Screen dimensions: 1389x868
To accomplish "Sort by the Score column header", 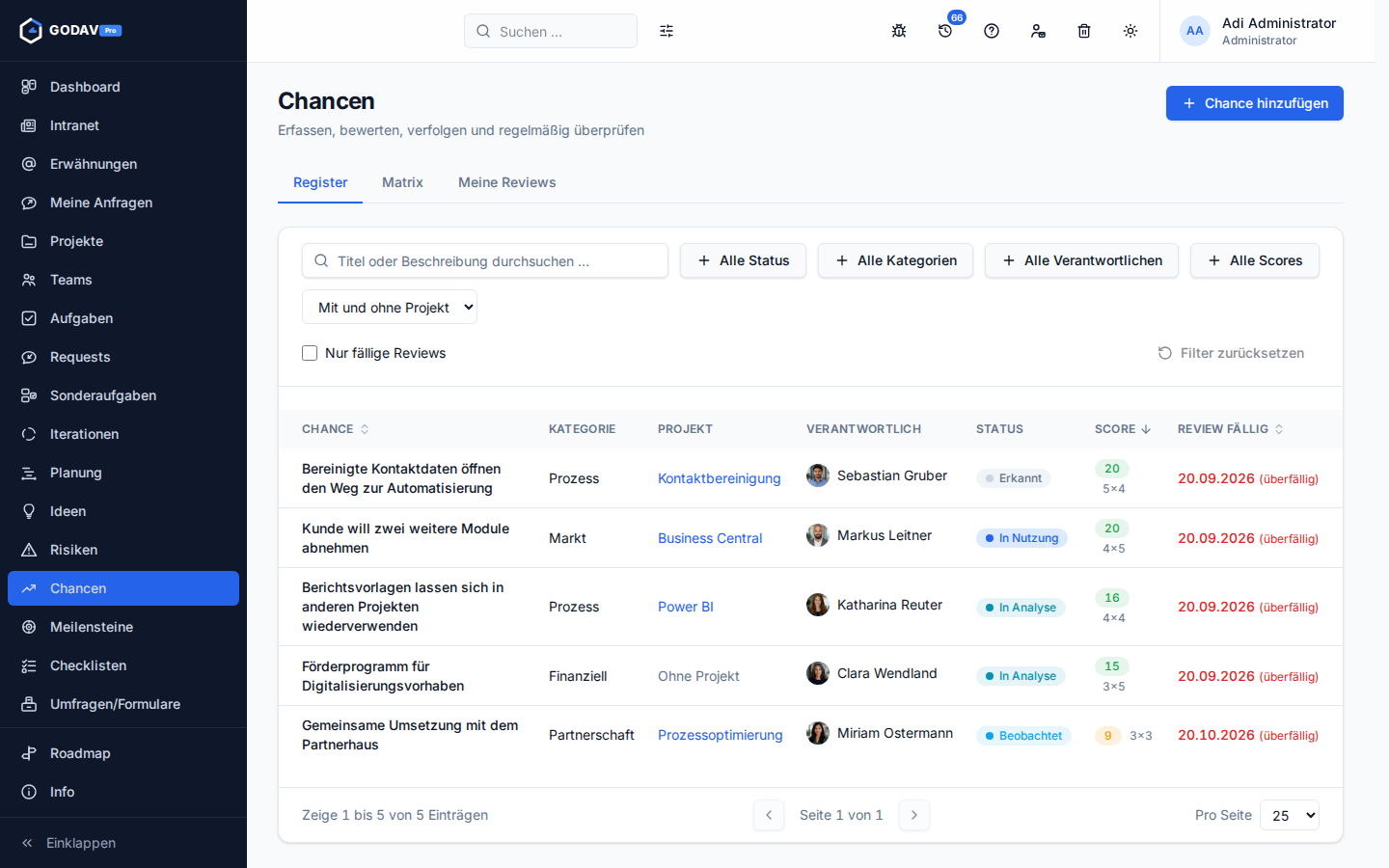I will click(1123, 429).
